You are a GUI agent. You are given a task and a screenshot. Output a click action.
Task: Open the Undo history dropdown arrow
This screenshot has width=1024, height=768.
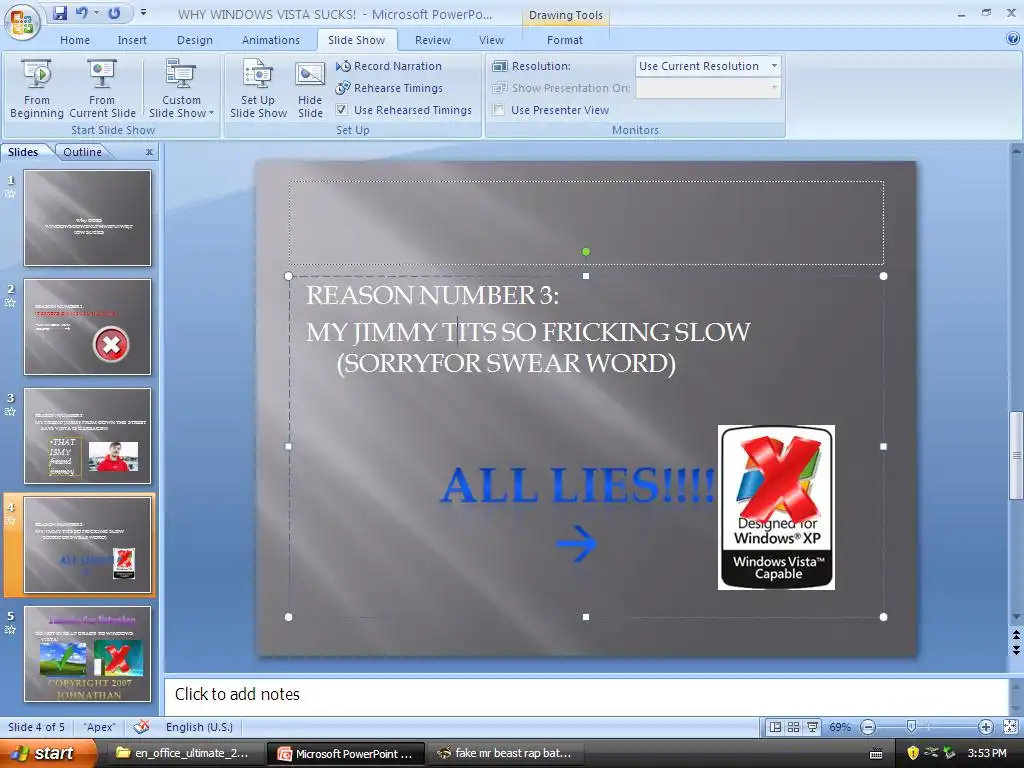[x=97, y=13]
